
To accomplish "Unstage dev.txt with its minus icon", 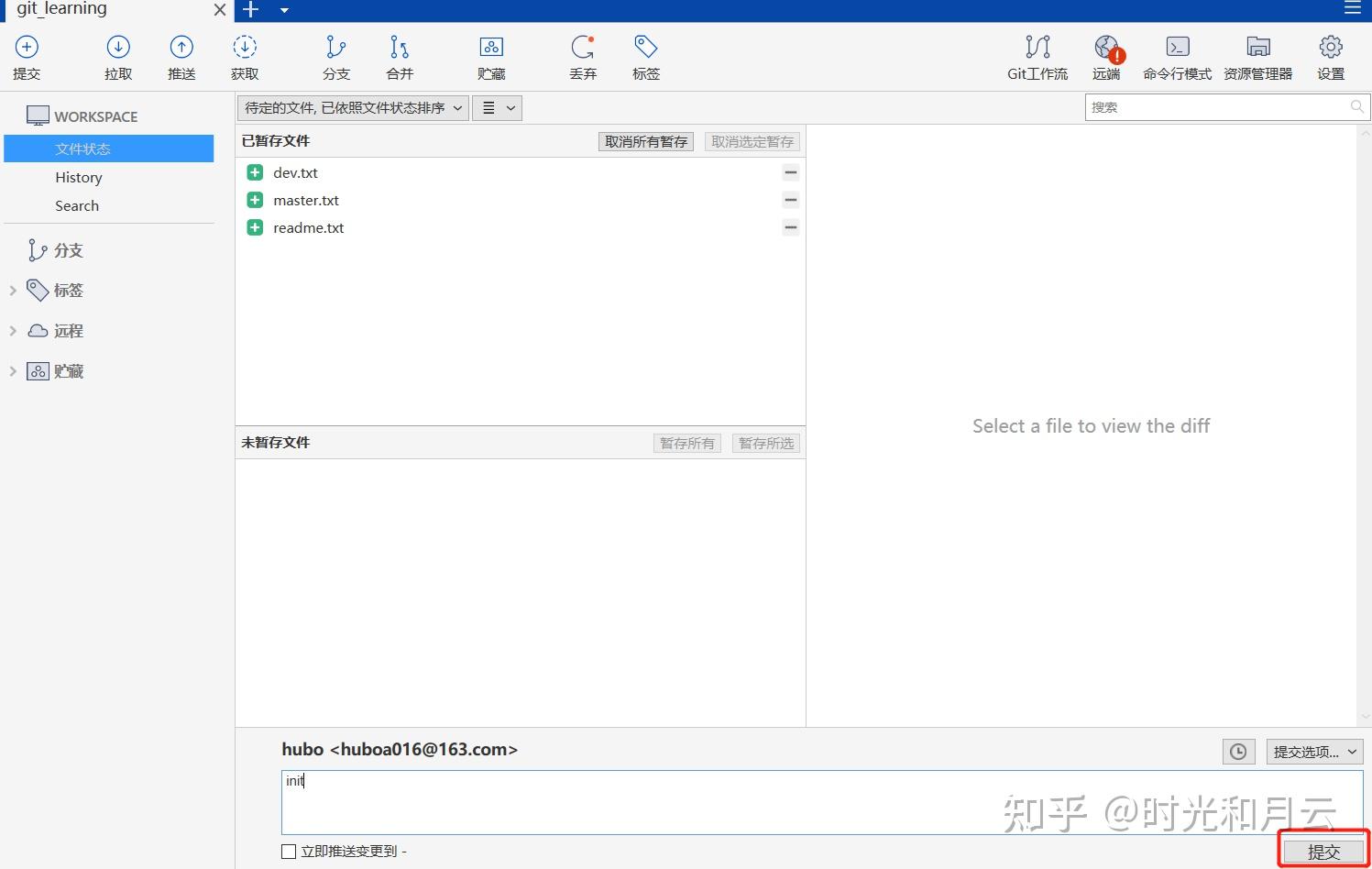I will [x=790, y=172].
